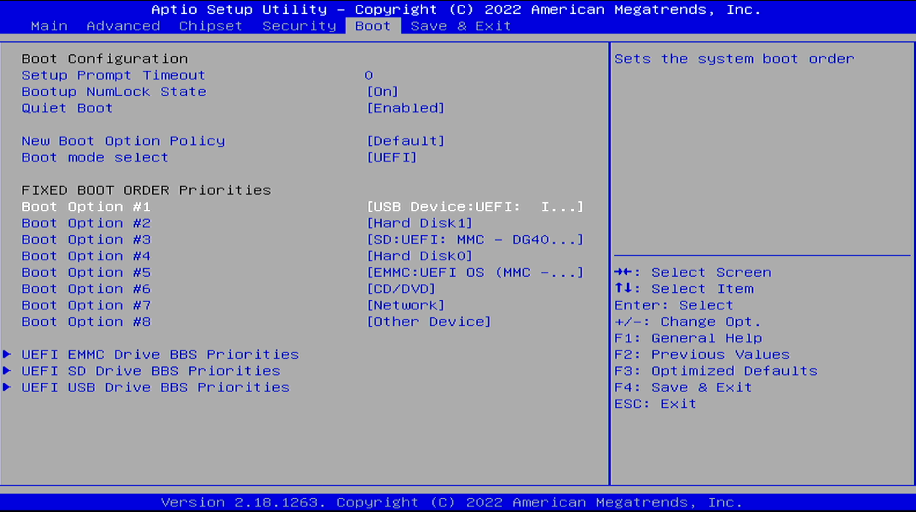Toggle Bootup NumLock State [On] value
The image size is (916, 512).
(383, 92)
